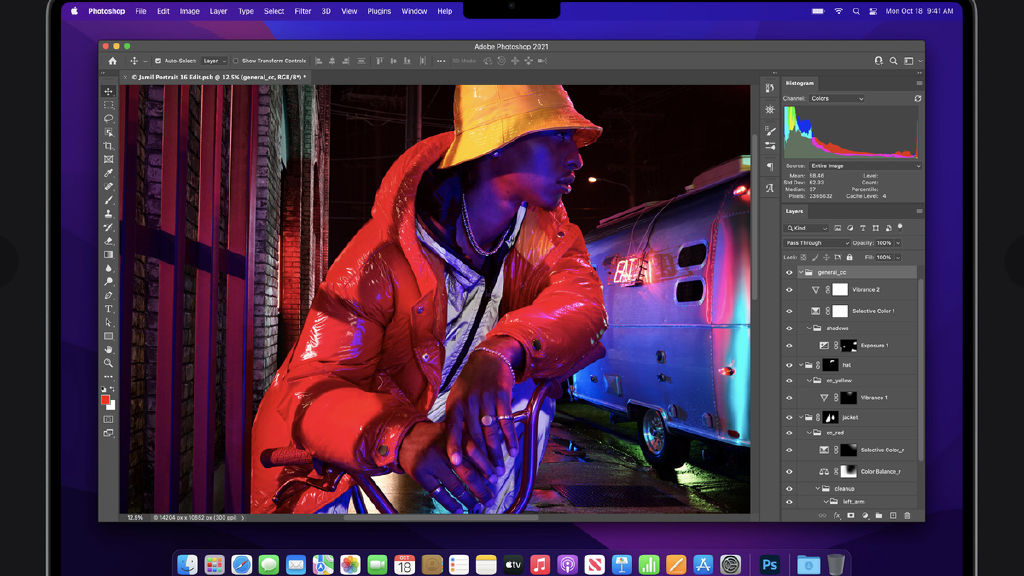Open the Pass Through blend mode dropdown
Screen dimensions: 1024x576
pyautogui.click(x=815, y=243)
